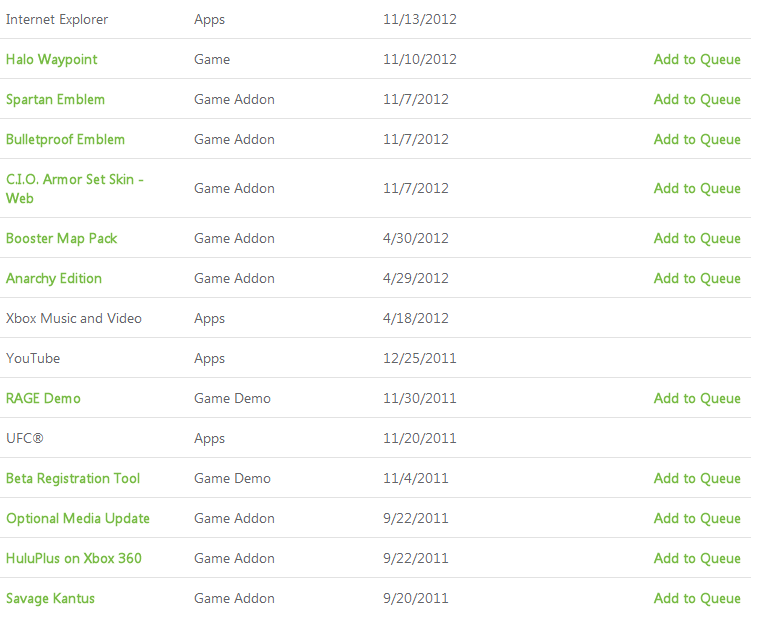Add Halo Waypoint to queue
This screenshot has height=630, width=761.
point(697,59)
